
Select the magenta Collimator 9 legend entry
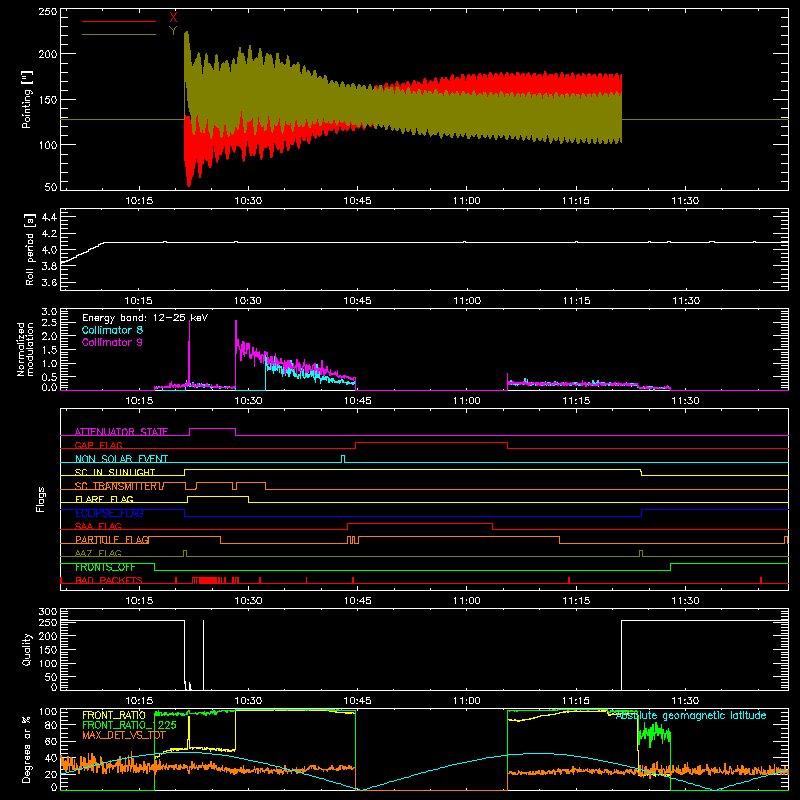(x=112, y=342)
